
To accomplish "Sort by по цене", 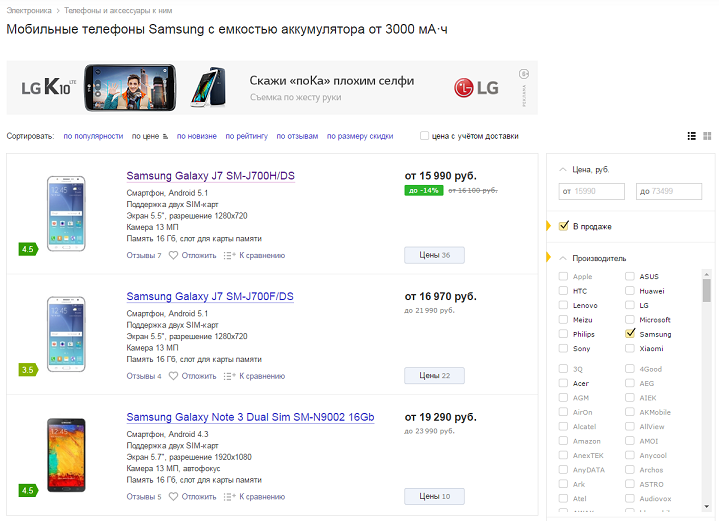I will (x=145, y=136).
